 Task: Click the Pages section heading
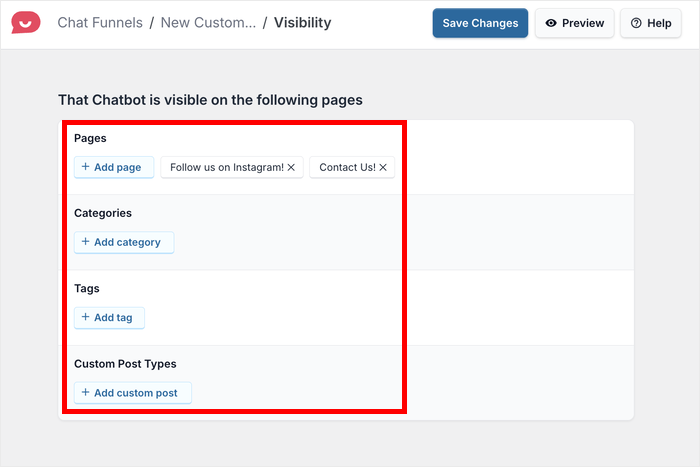[90, 138]
